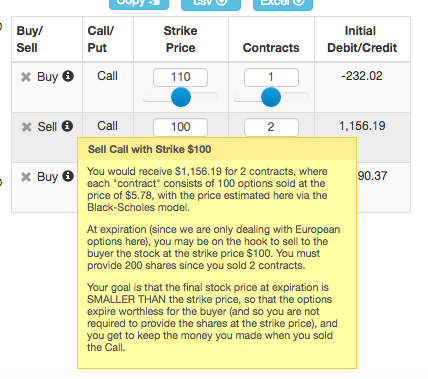Click the Contracts column header
428x379 pixels.
[x=271, y=48]
